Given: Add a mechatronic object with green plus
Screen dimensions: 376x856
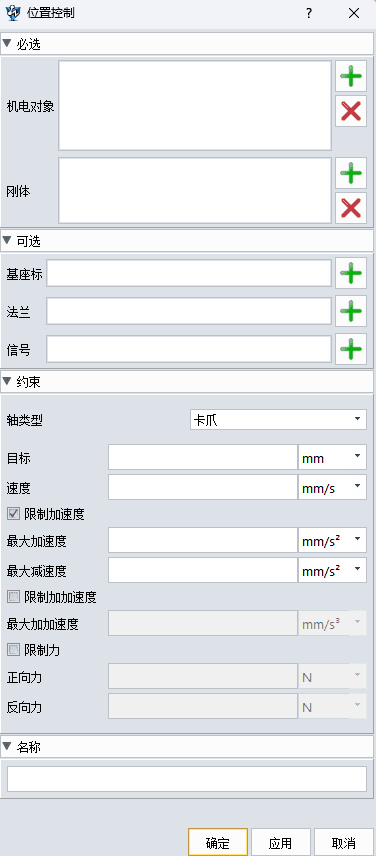Looking at the screenshot, I should (x=350, y=76).
